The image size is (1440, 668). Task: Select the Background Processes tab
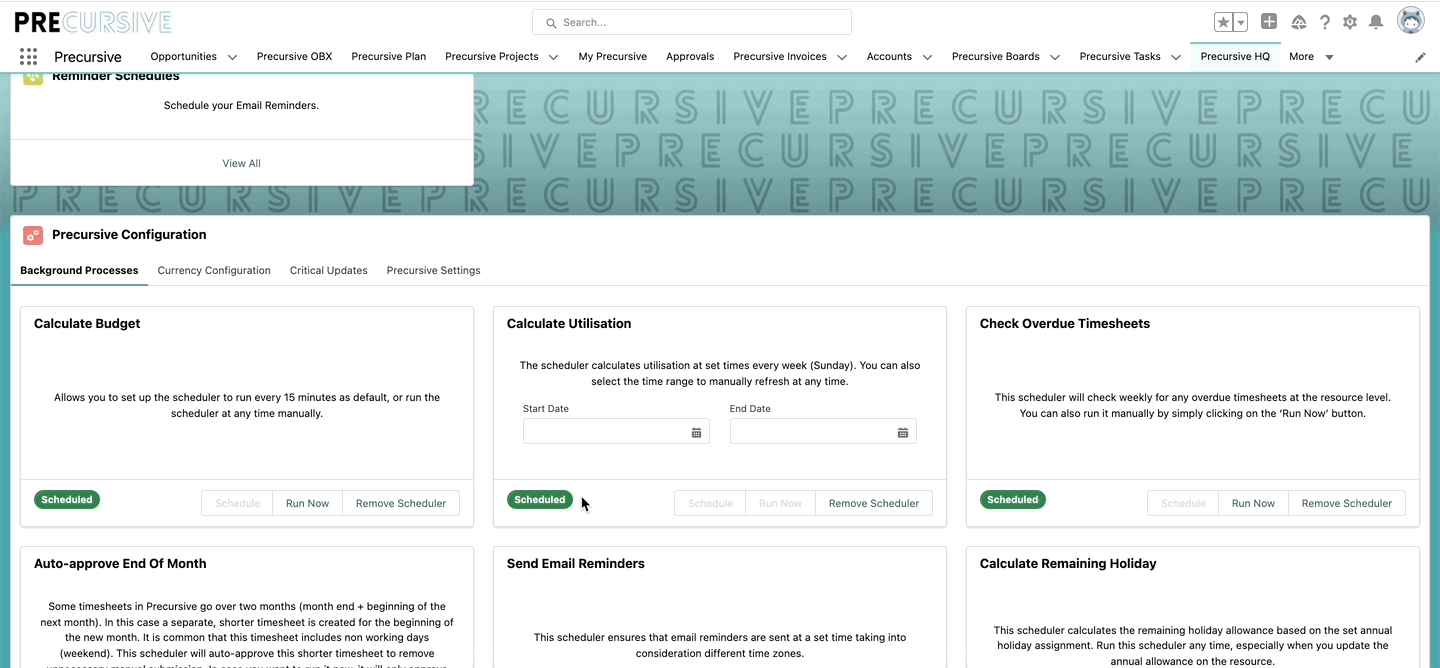click(x=79, y=270)
